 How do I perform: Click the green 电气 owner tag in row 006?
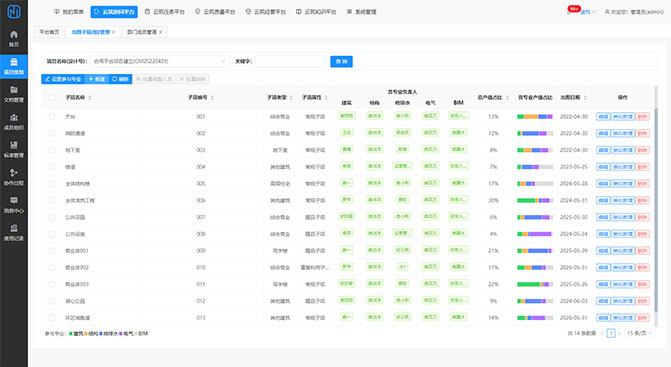coord(431,200)
